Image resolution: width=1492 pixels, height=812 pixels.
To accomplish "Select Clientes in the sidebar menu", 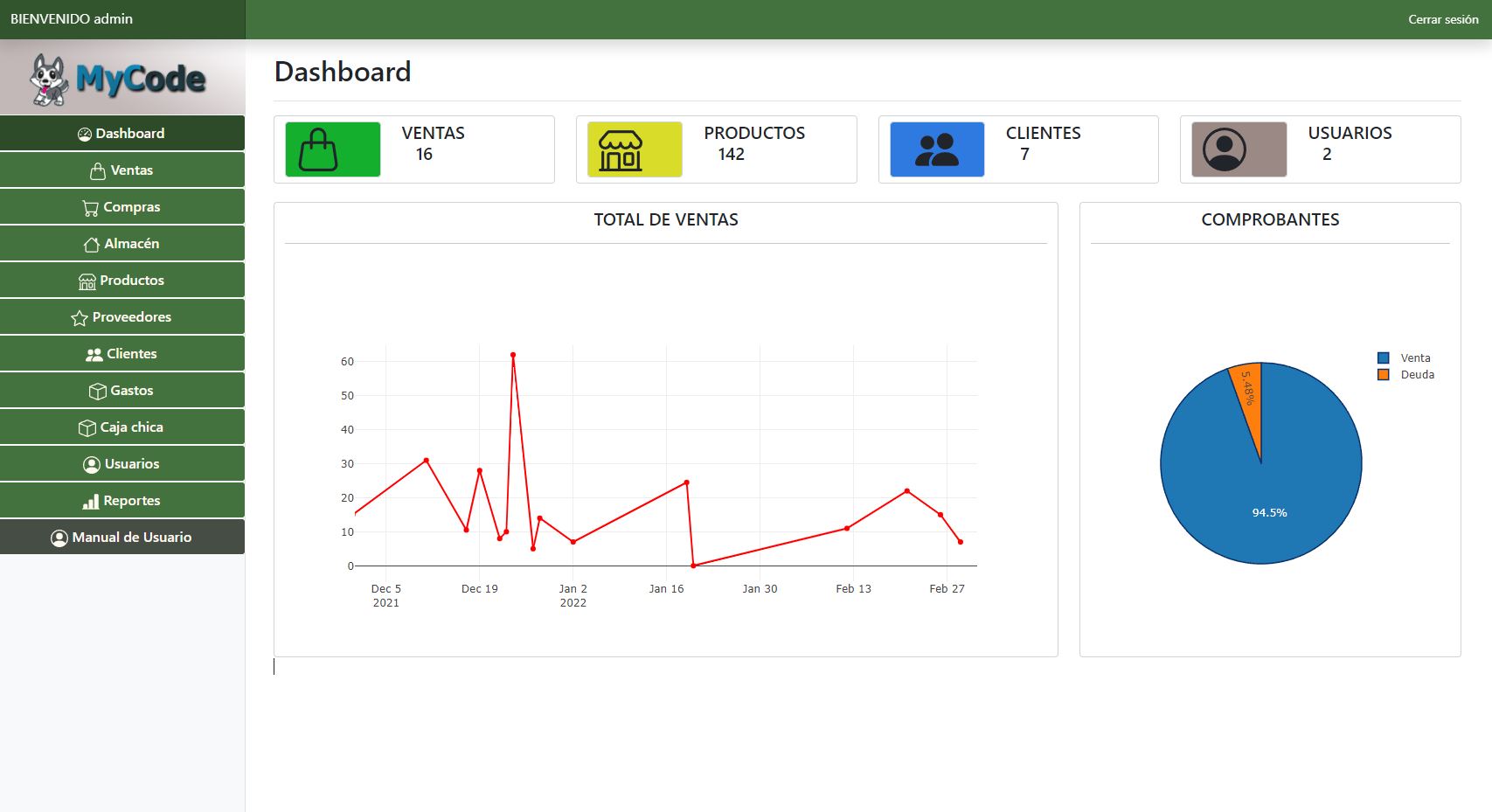I will [x=122, y=354].
